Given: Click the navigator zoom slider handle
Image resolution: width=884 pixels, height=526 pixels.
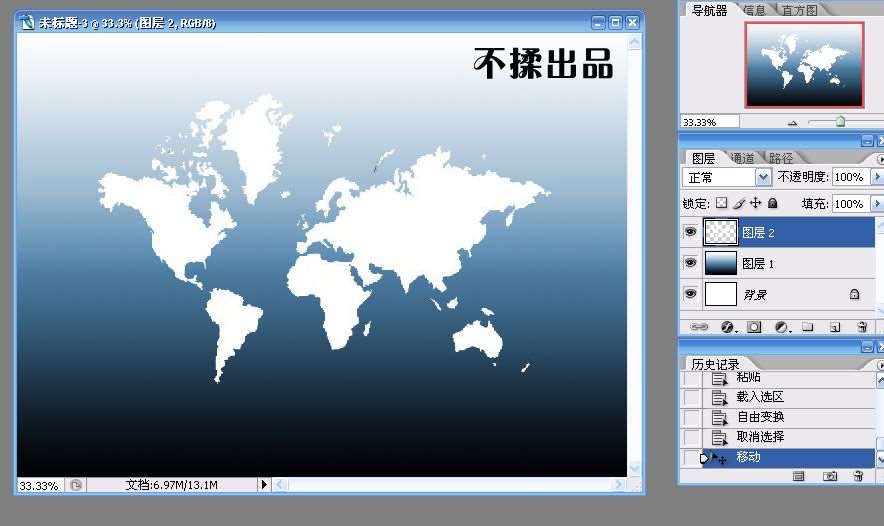Looking at the screenshot, I should [x=840, y=122].
